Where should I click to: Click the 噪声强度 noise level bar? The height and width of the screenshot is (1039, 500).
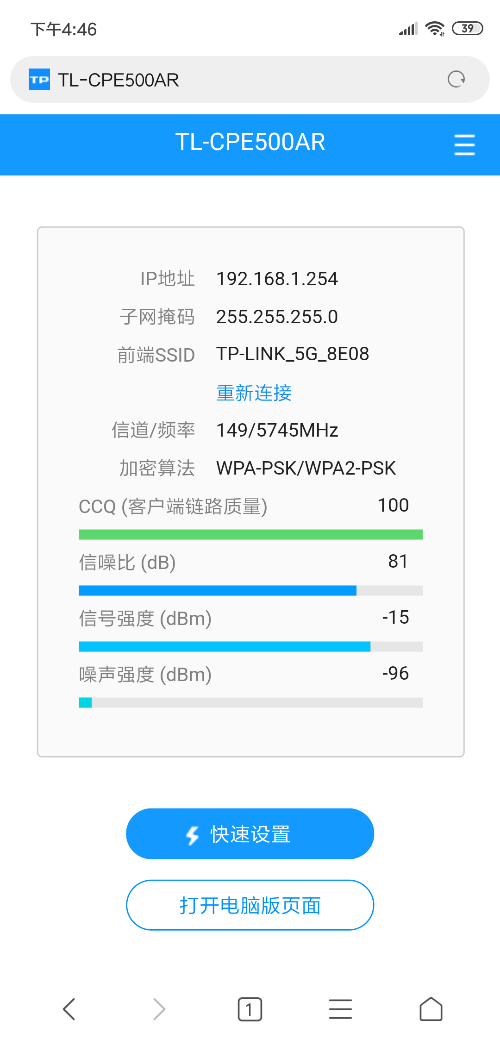pyautogui.click(x=250, y=702)
